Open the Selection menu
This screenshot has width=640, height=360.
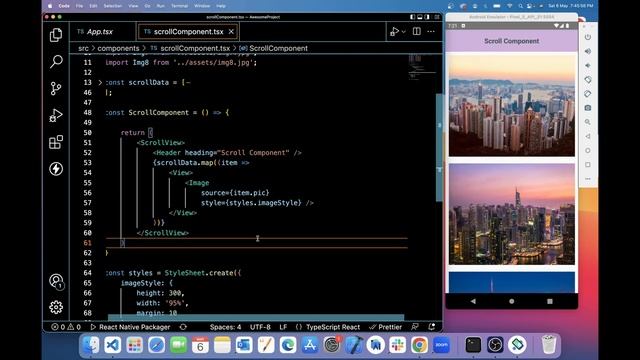[x=113, y=6]
